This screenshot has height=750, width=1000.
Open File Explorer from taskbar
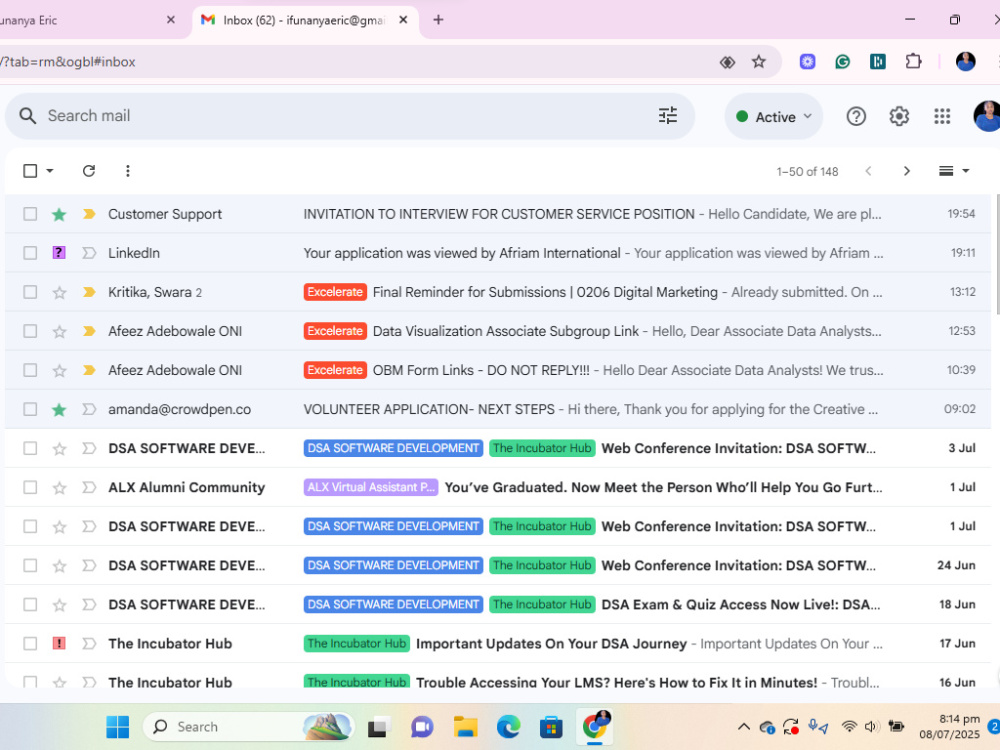pyautogui.click(x=466, y=726)
